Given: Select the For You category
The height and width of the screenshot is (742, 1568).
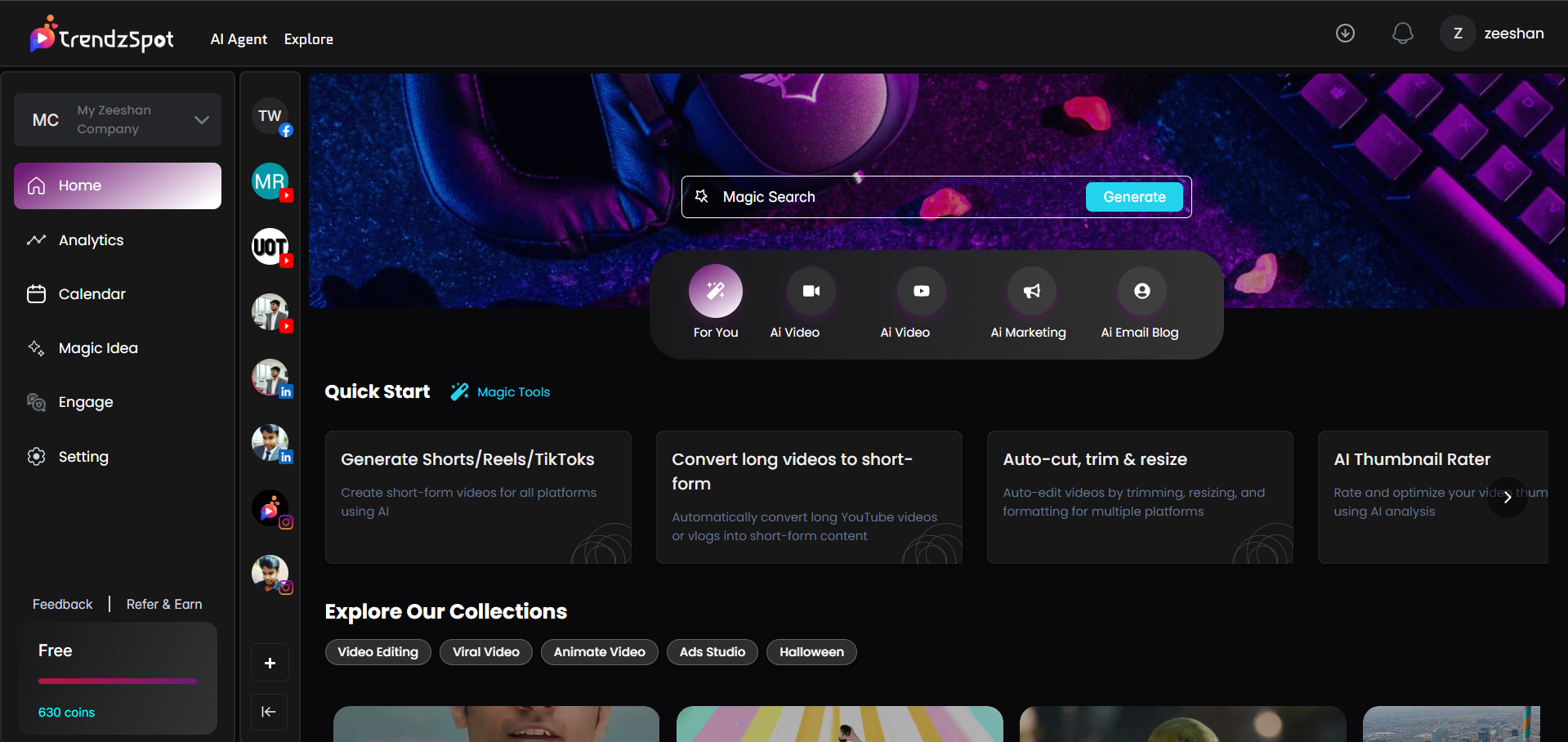Looking at the screenshot, I should pos(715,291).
